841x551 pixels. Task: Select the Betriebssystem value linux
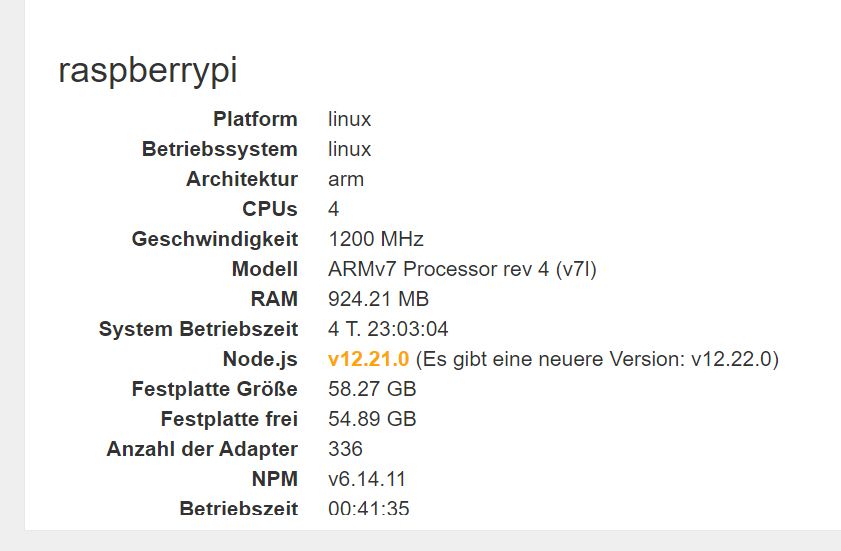349,149
